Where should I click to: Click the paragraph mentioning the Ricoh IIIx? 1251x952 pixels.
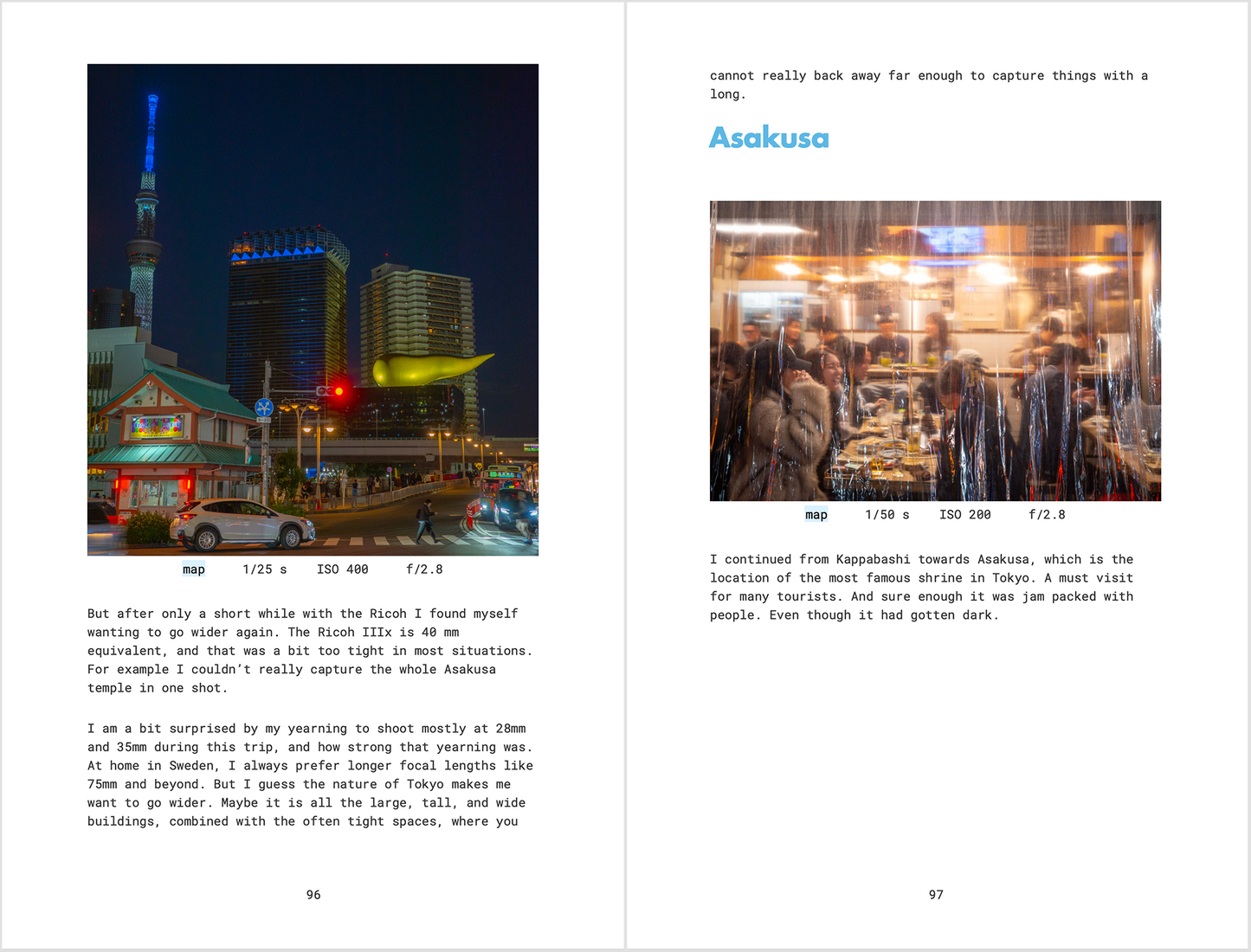pyautogui.click(x=310, y=650)
